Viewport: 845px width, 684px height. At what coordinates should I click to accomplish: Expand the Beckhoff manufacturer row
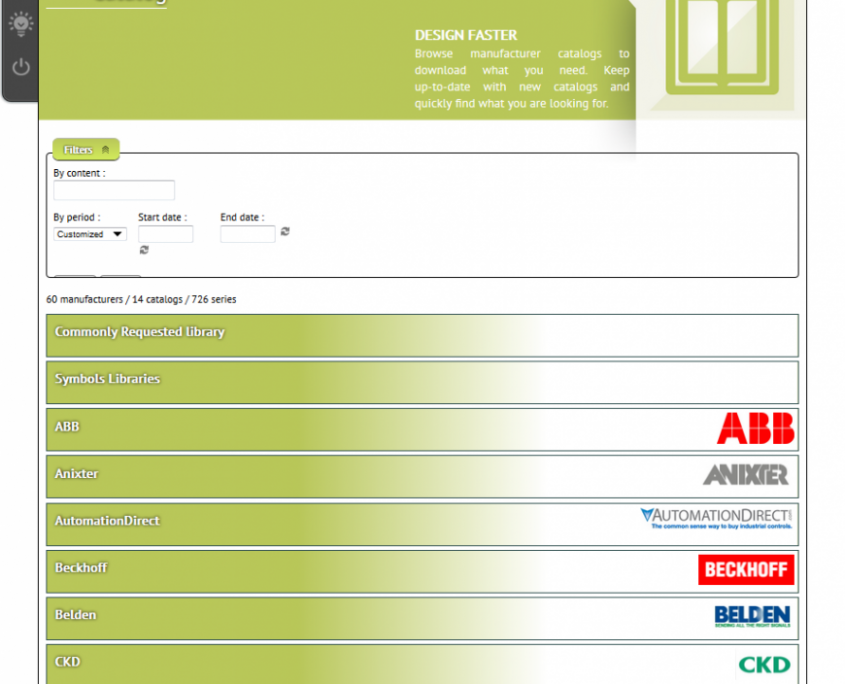(422, 571)
